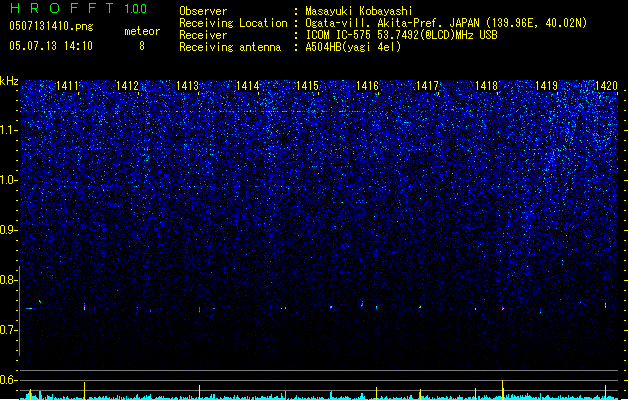This screenshot has width=629, height=400.
Task: Click the A504HB(yagi 4el) antenna text
Action: click(353, 47)
